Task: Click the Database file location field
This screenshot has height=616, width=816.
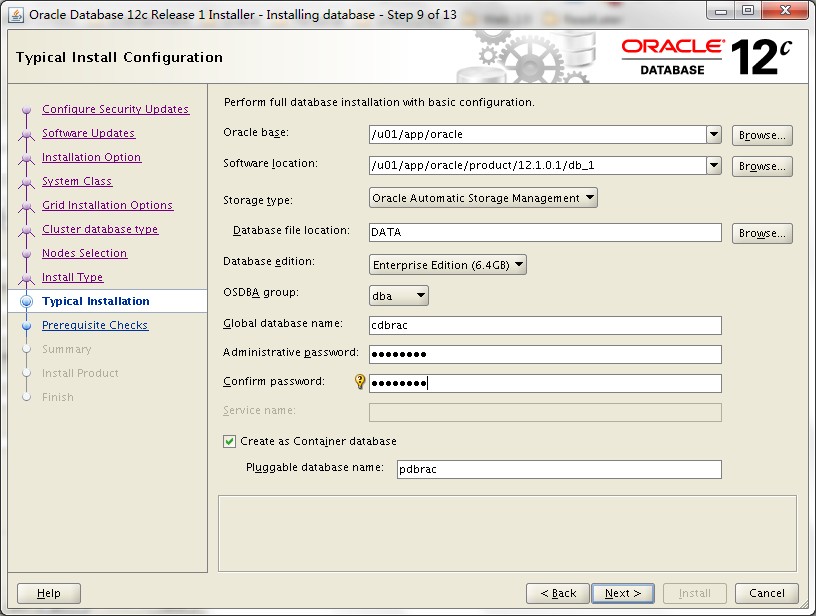Action: [x=545, y=232]
